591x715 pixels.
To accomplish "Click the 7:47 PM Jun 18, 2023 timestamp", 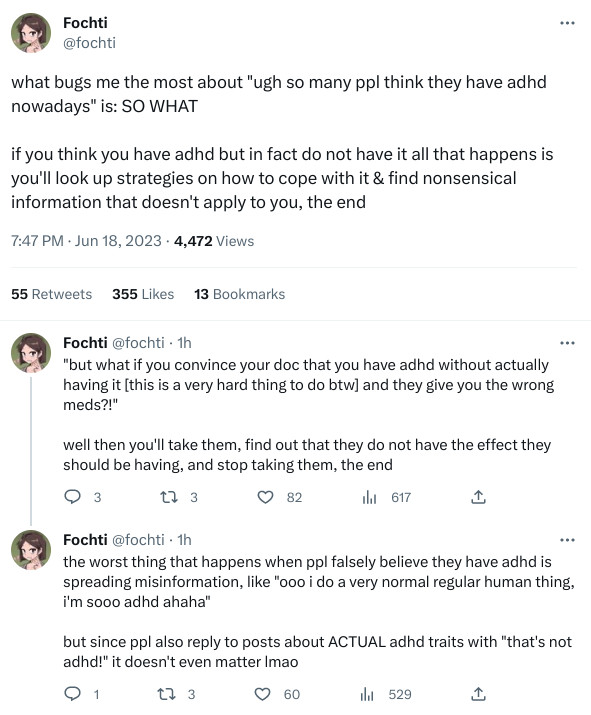I will pos(86,241).
